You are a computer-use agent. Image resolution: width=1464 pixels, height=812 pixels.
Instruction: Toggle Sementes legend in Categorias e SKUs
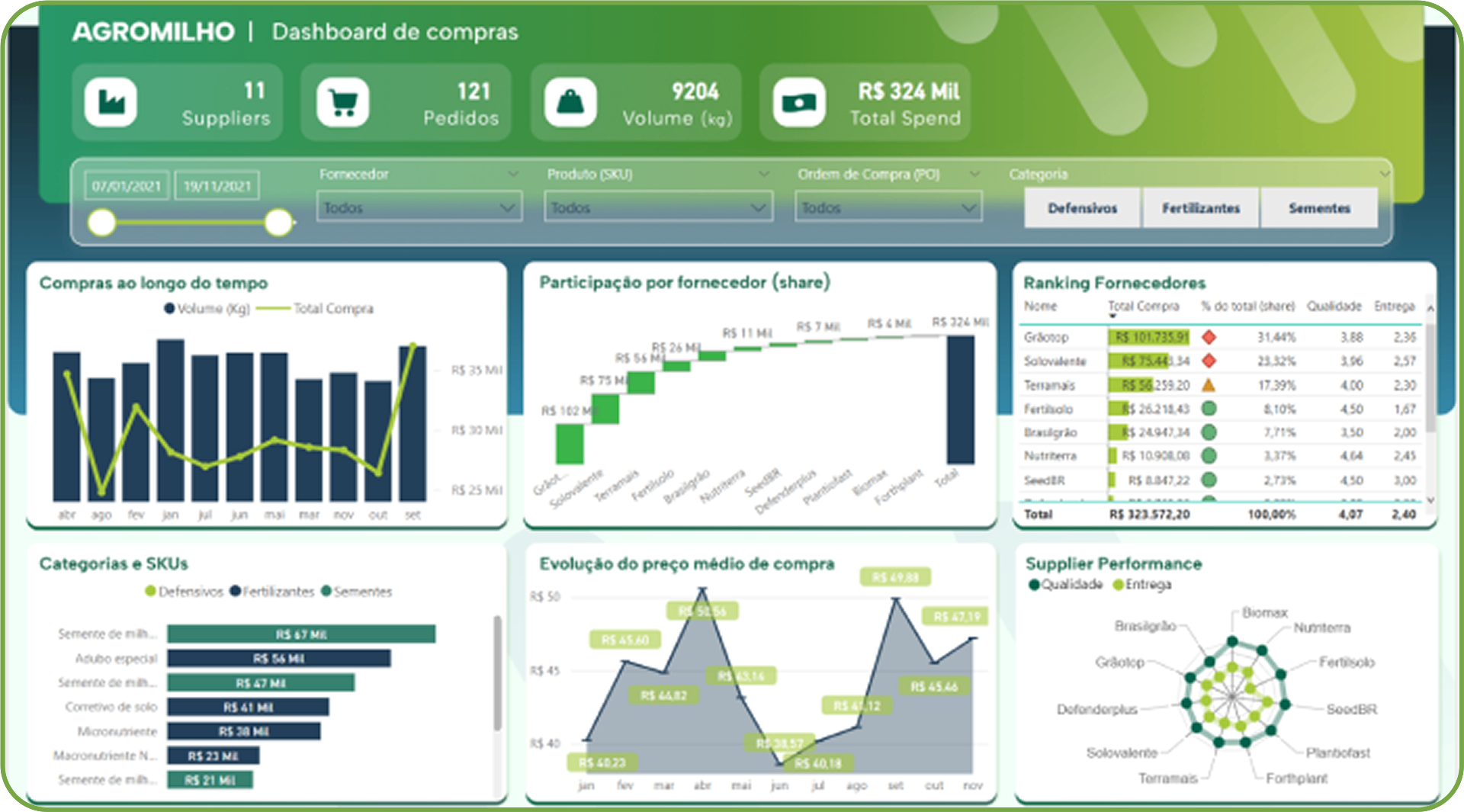tap(357, 592)
